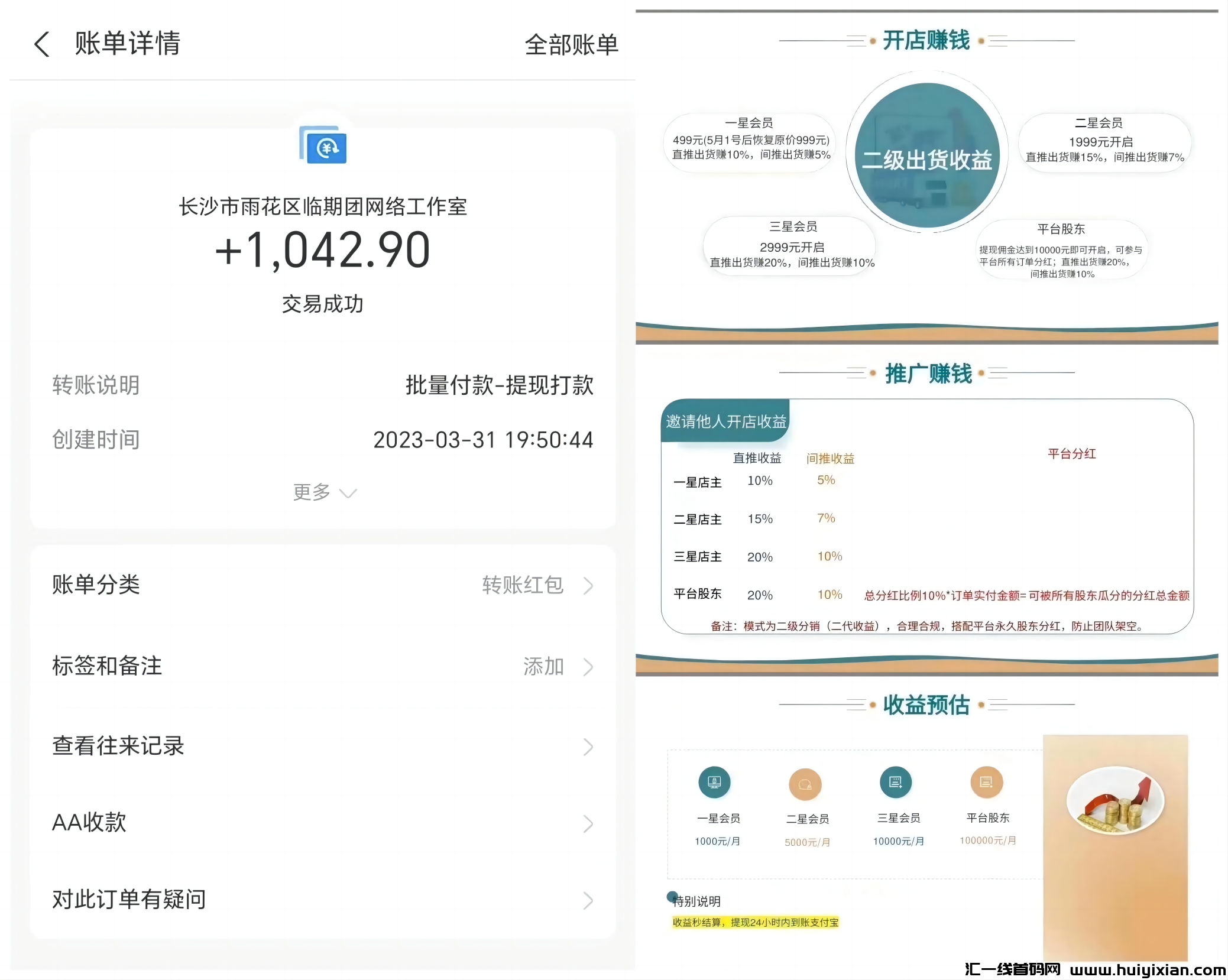Tap the back arrow icon
Screen dimensions: 1228x980
(x=41, y=45)
